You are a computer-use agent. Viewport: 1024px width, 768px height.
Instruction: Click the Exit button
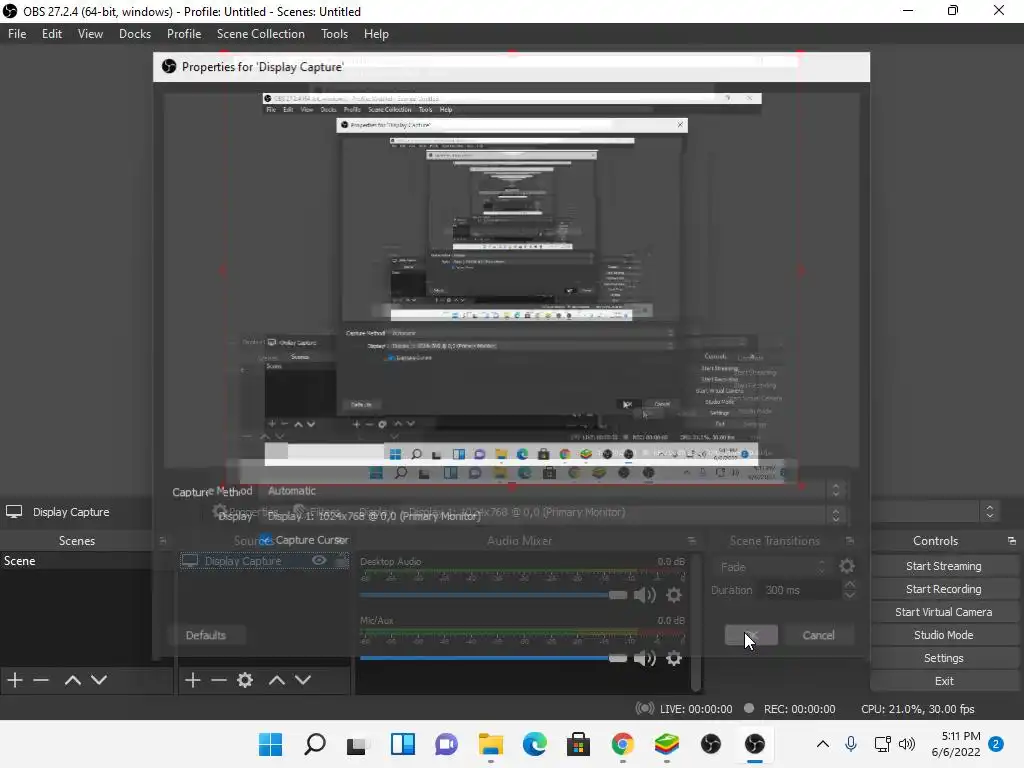943,680
